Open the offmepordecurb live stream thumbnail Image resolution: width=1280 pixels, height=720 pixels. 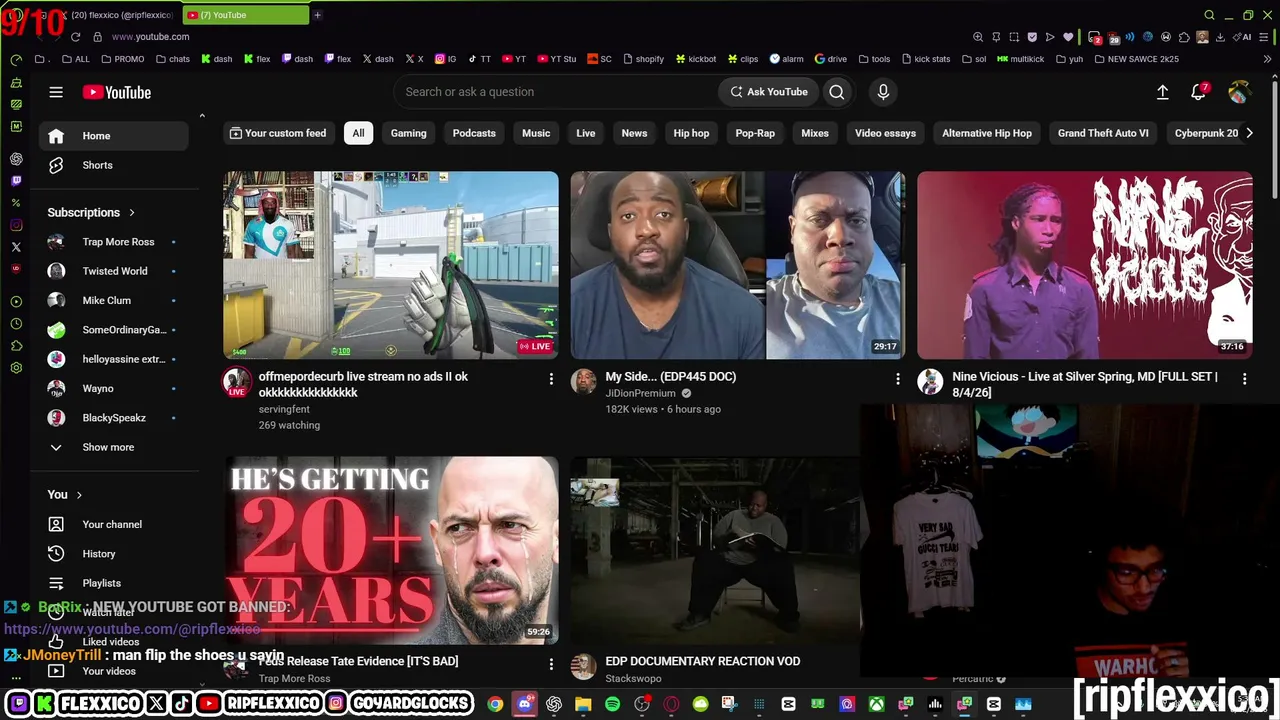pos(391,265)
